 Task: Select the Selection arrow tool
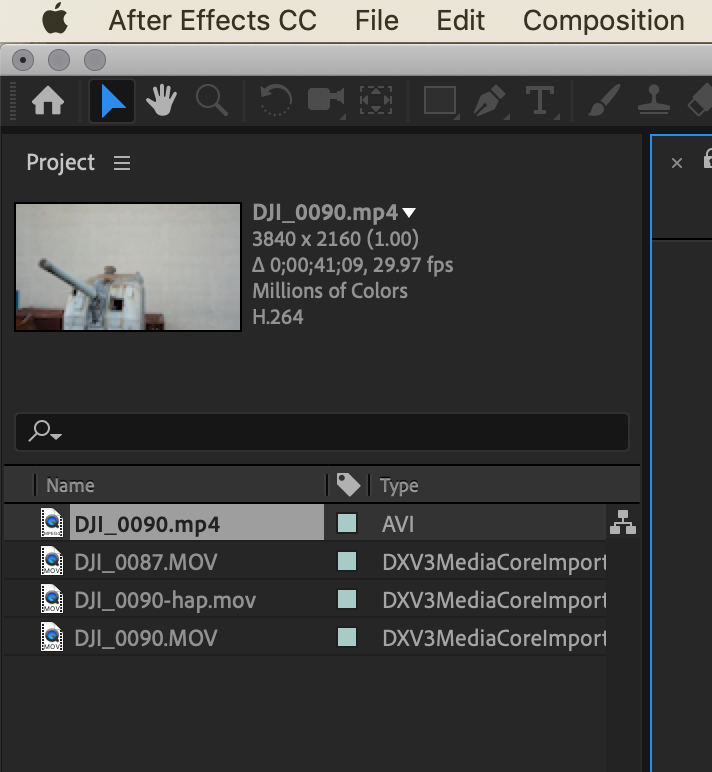click(112, 101)
